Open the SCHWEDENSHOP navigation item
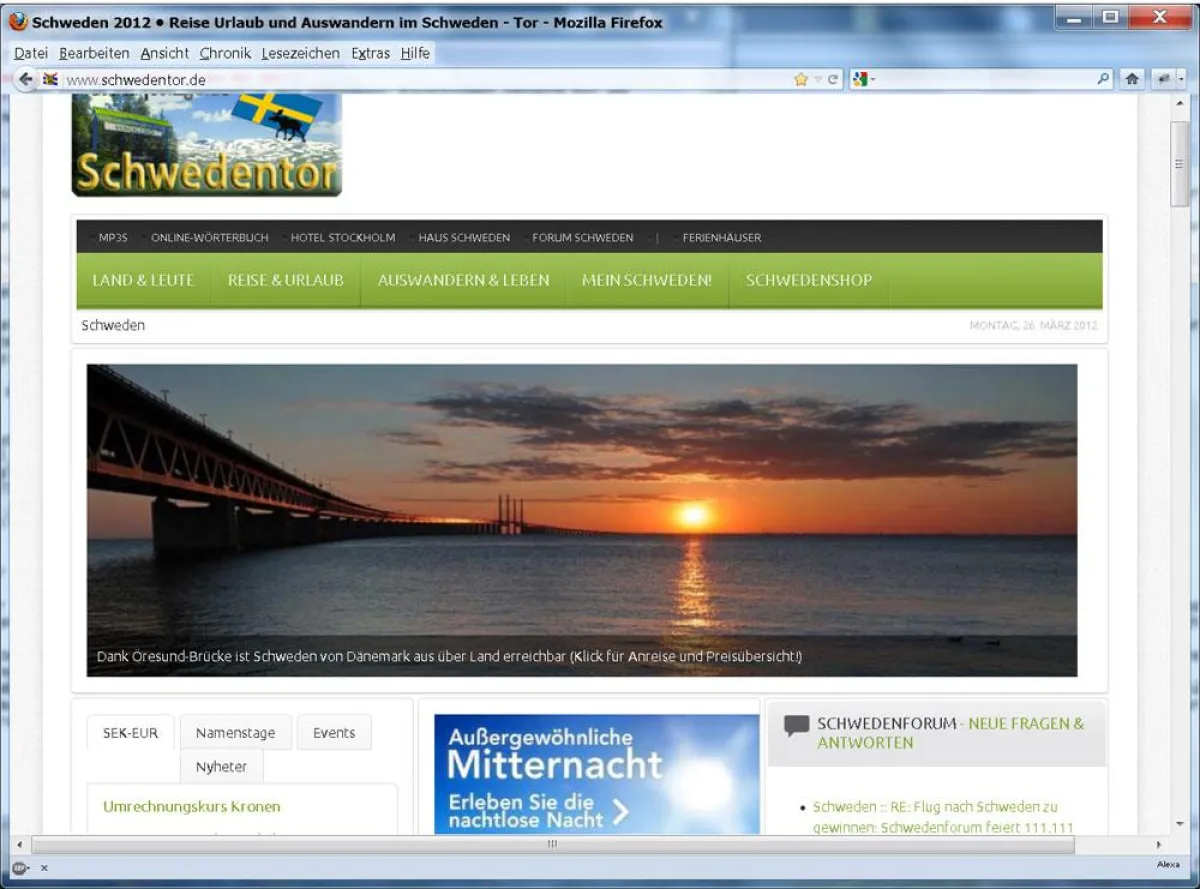Screen dimensions: 1200x889 click(809, 281)
